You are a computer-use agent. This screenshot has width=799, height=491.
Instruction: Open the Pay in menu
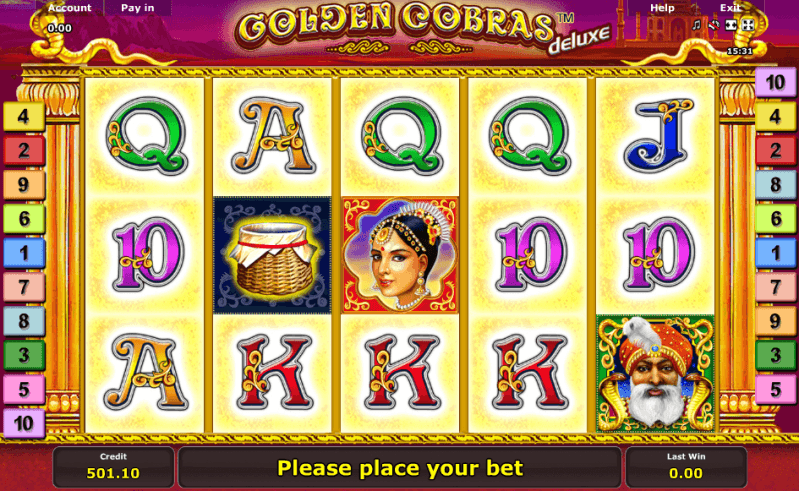[138, 8]
